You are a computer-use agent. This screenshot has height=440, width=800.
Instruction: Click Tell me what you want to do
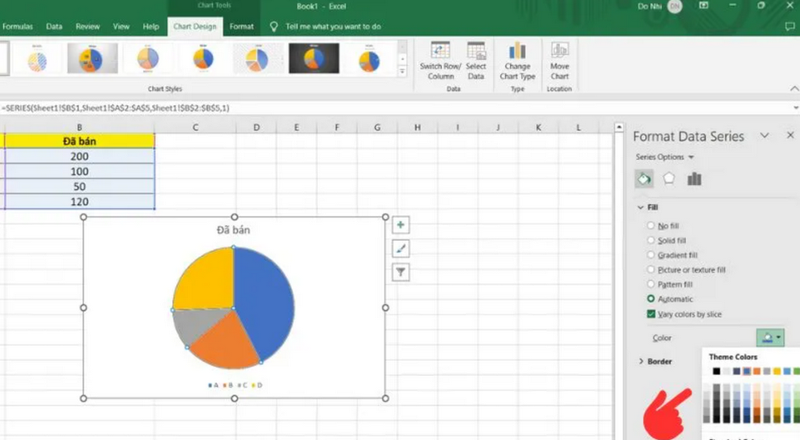coord(333,27)
